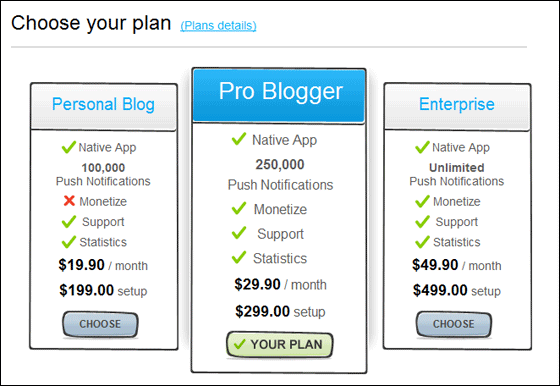This screenshot has width=560, height=386.
Task: Click Enterprise Statistics checkmark
Action: coord(422,242)
